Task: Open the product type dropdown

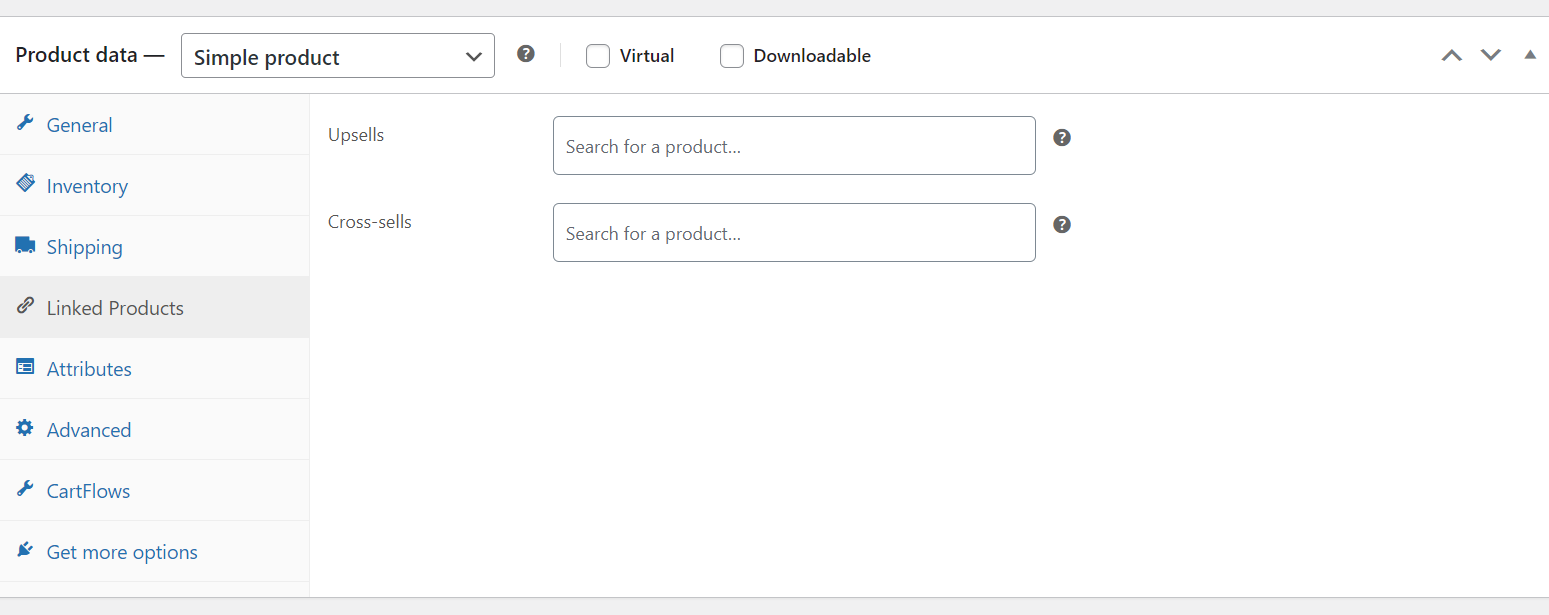Action: (337, 55)
